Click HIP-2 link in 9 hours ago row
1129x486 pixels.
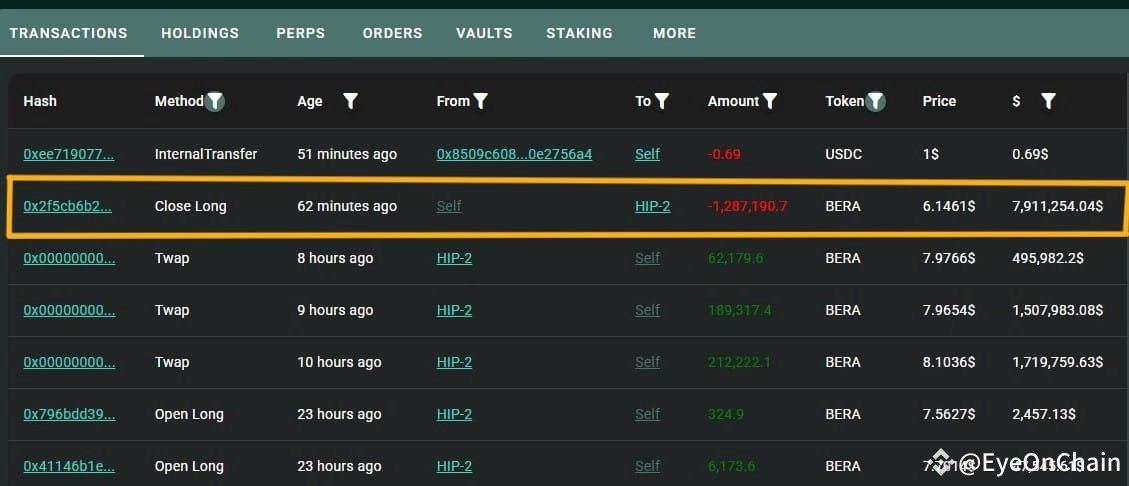tap(454, 310)
